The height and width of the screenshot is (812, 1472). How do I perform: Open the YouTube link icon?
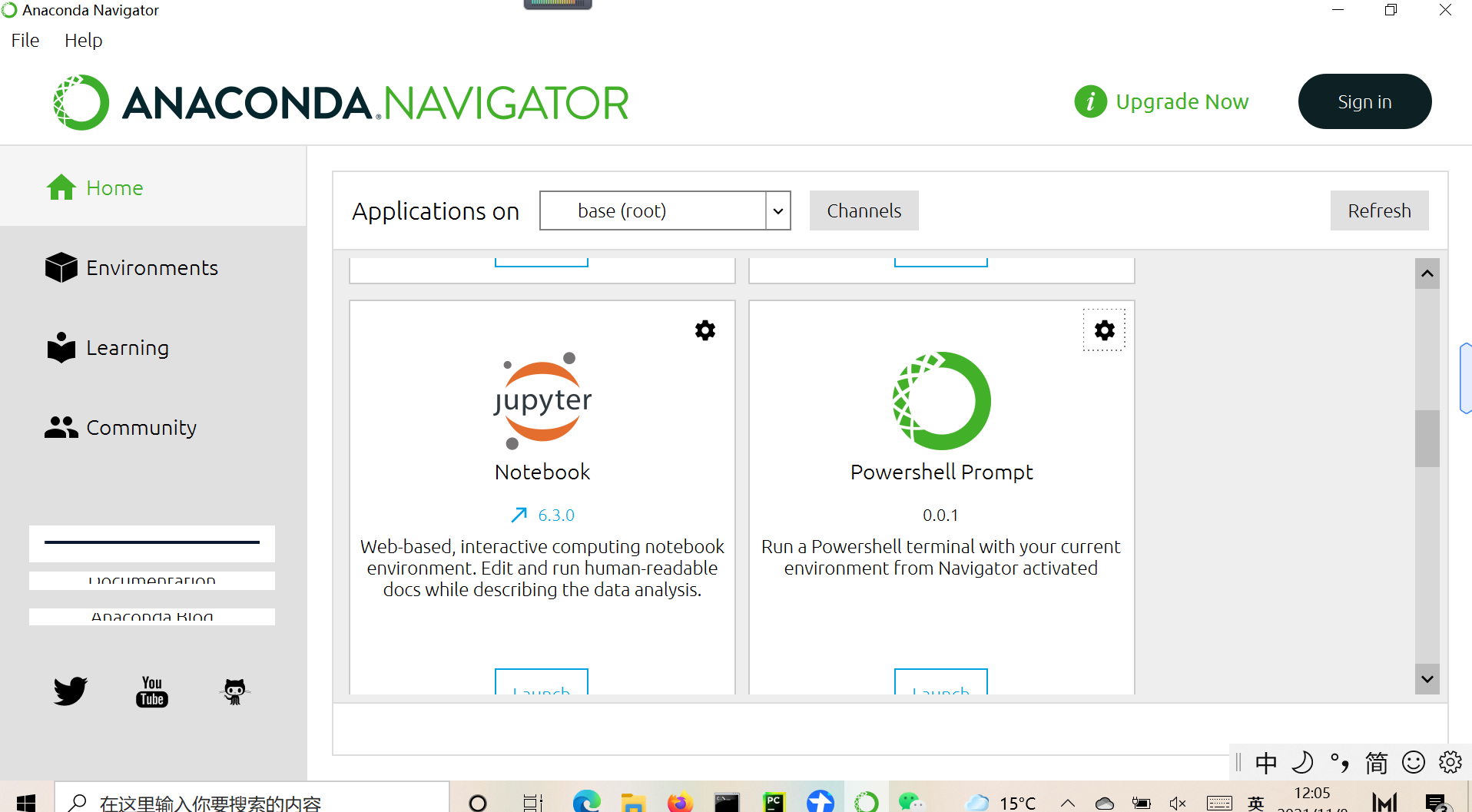tap(152, 691)
